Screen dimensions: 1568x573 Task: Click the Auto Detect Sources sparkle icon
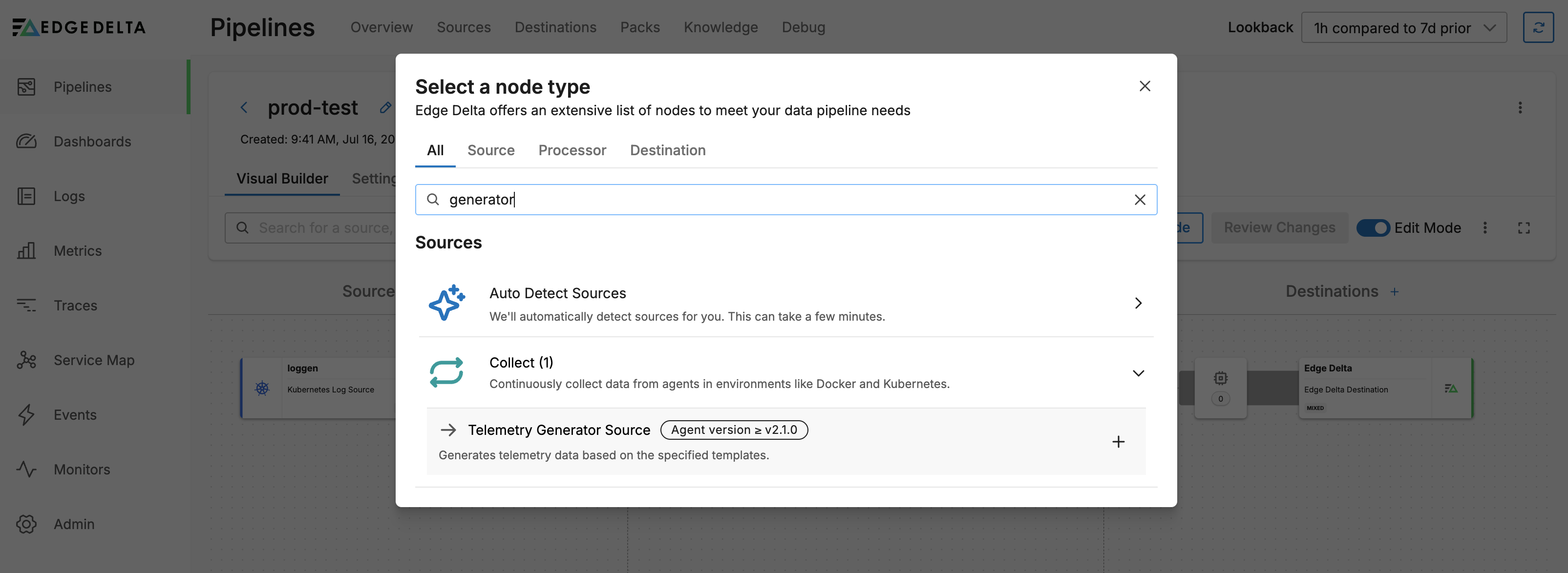[446, 303]
